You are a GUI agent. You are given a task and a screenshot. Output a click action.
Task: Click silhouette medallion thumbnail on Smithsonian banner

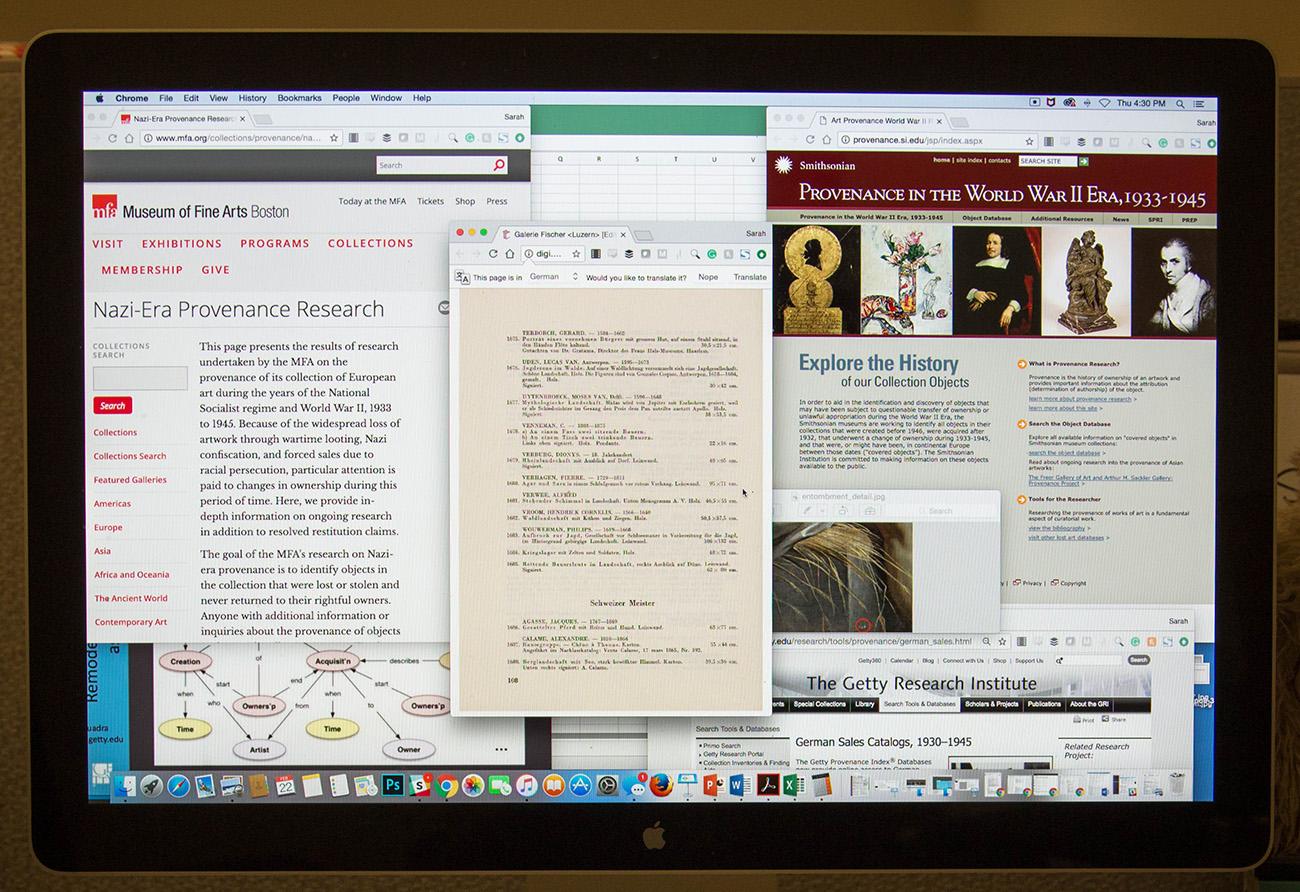point(815,280)
